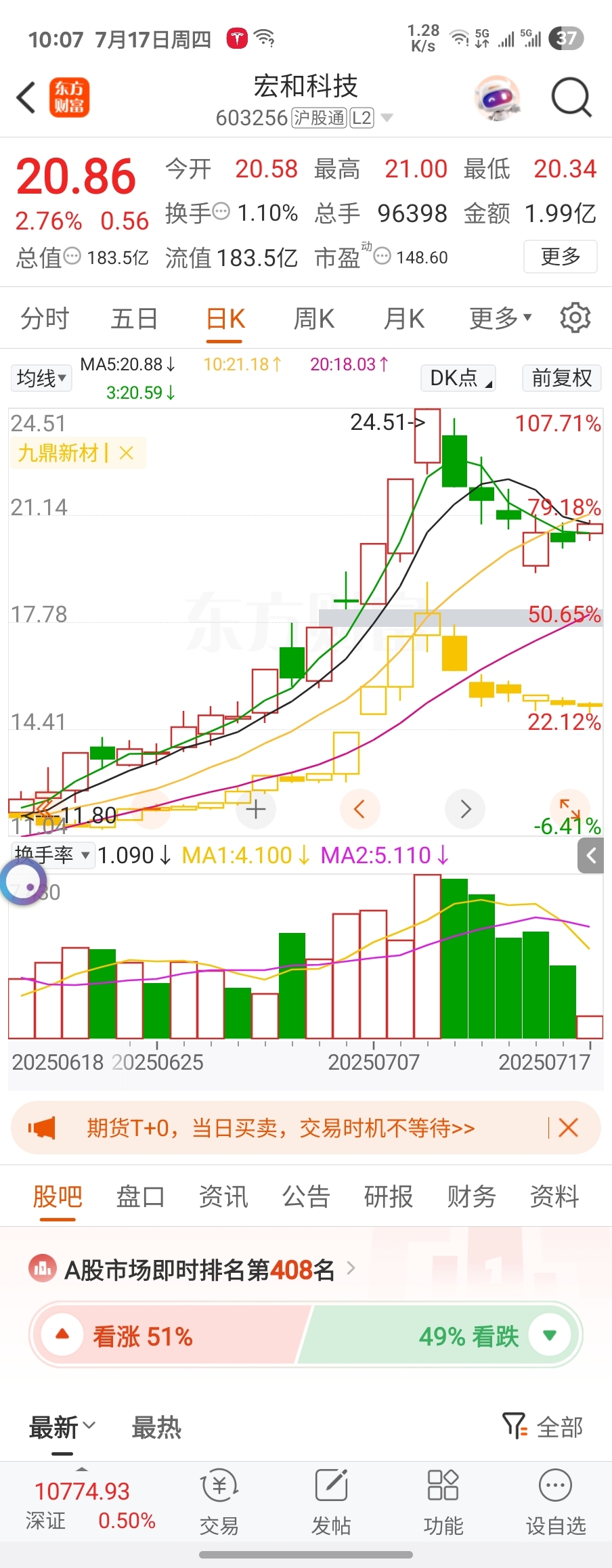Tap the plus zoom-in chart button
Screen dimensions: 612x1568
coord(256,809)
